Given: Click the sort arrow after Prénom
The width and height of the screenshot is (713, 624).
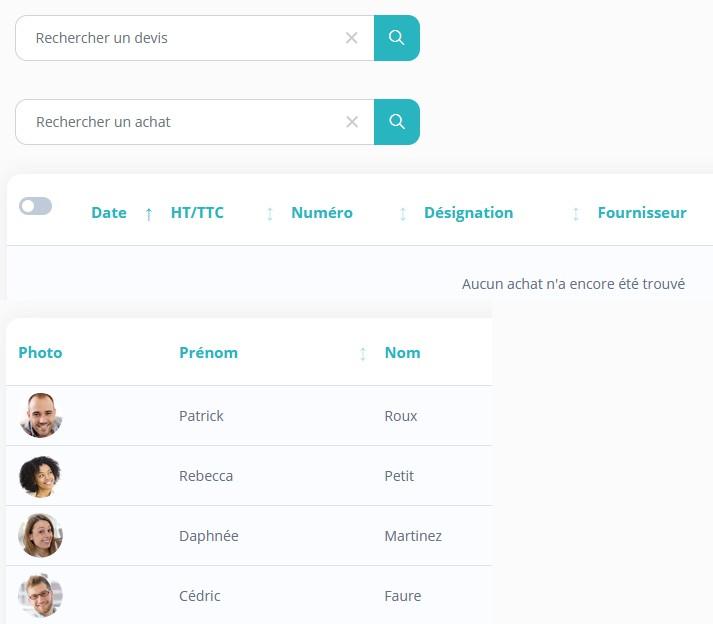Looking at the screenshot, I should [363, 354].
